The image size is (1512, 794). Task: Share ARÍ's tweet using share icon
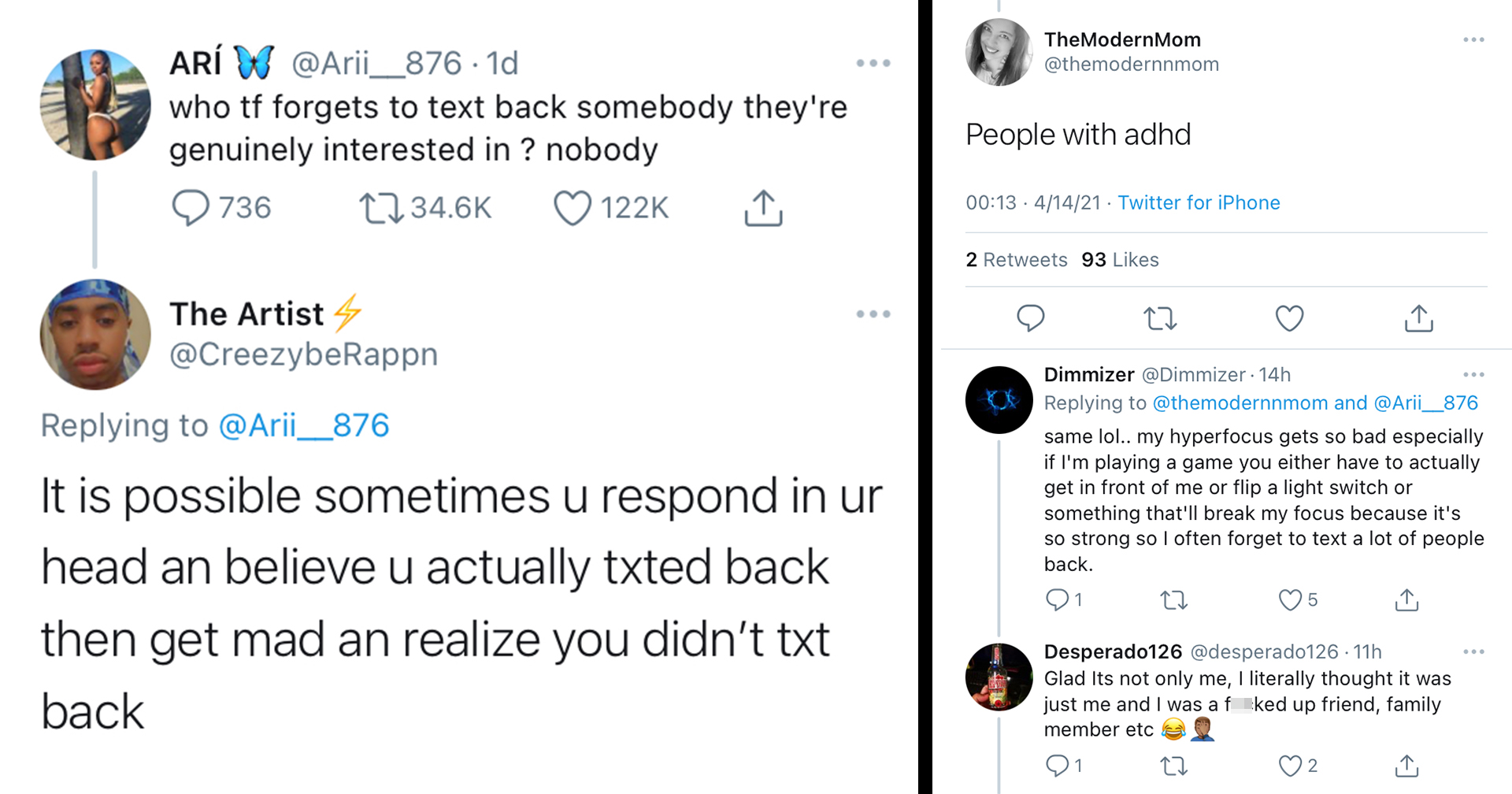[x=763, y=208]
